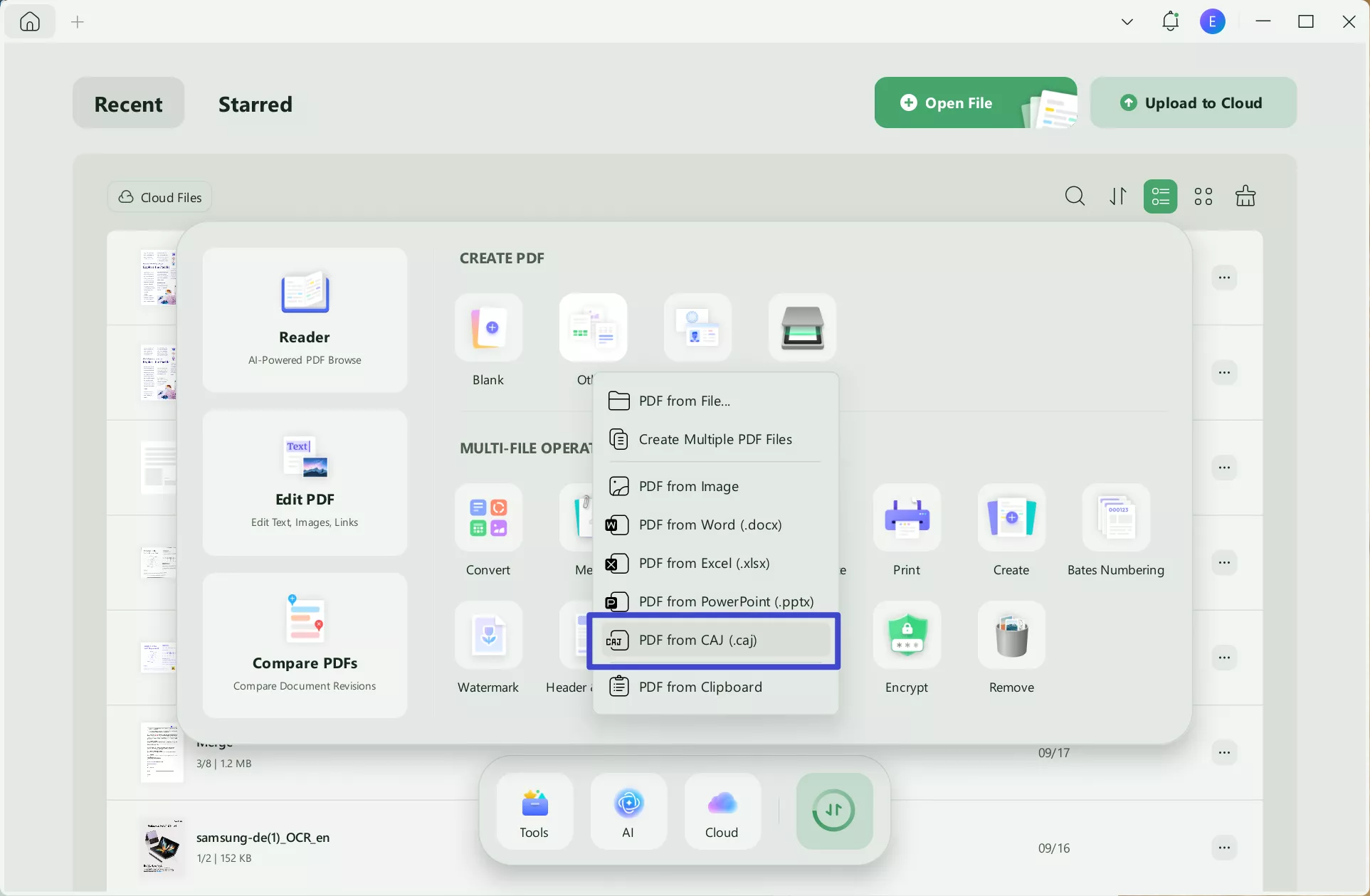Viewport: 1370px width, 896px height.
Task: Click the Upload to Cloud button
Action: 1192,103
